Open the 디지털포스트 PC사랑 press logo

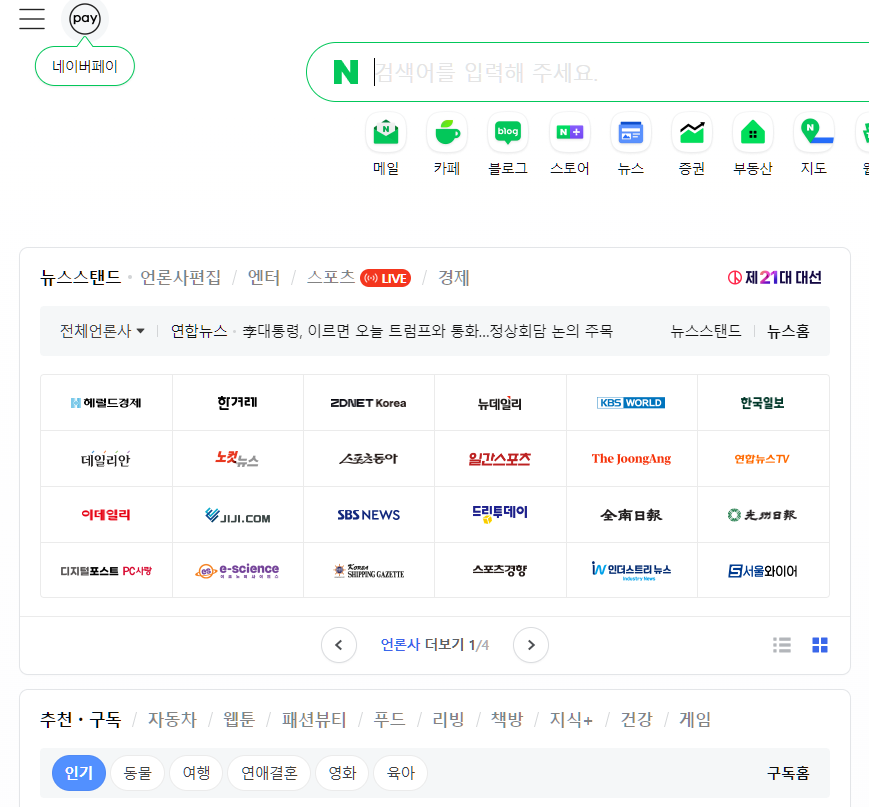[106, 570]
